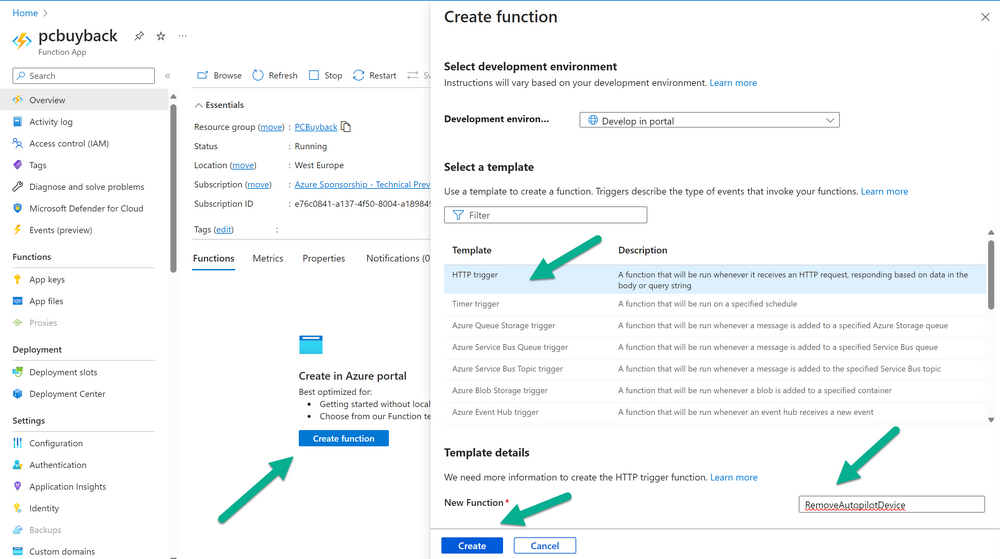The width and height of the screenshot is (1000, 559).
Task: Pin the pcbuyback Function App
Action: tap(138, 36)
